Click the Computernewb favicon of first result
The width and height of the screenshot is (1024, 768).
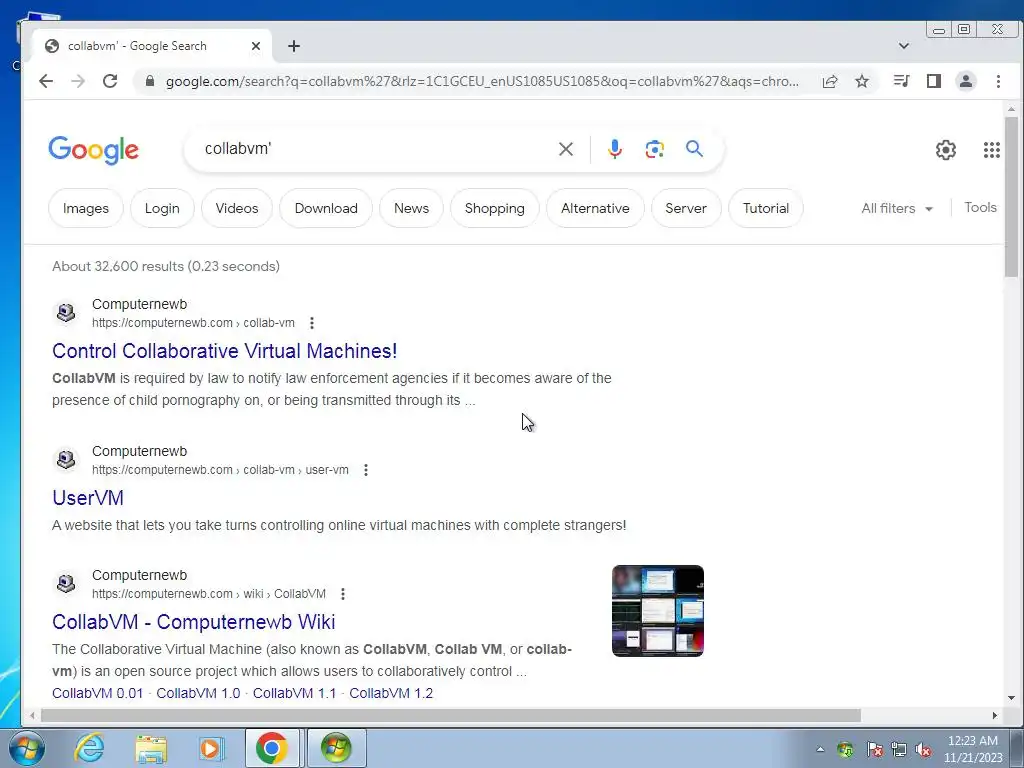pos(66,313)
